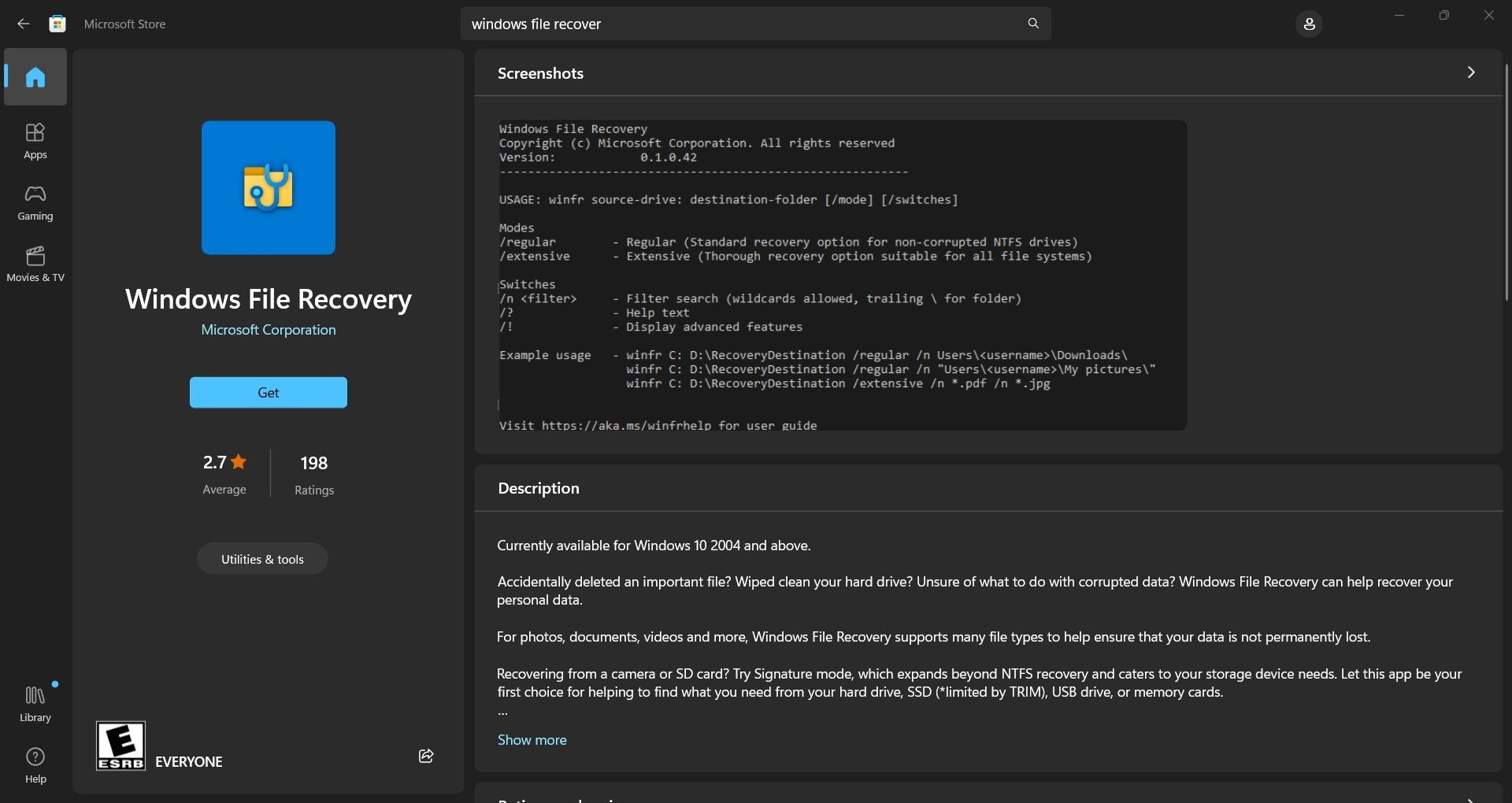Image resolution: width=1512 pixels, height=803 pixels.
Task: Expand the Screenshots section chevron
Action: coord(1470,72)
